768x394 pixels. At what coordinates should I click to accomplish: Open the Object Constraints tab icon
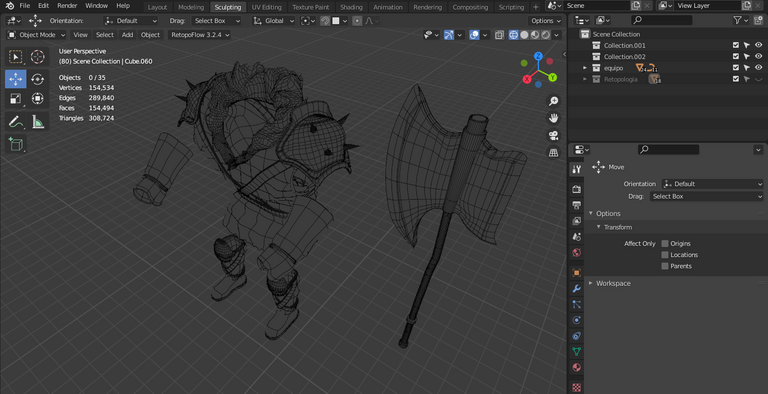tap(576, 336)
